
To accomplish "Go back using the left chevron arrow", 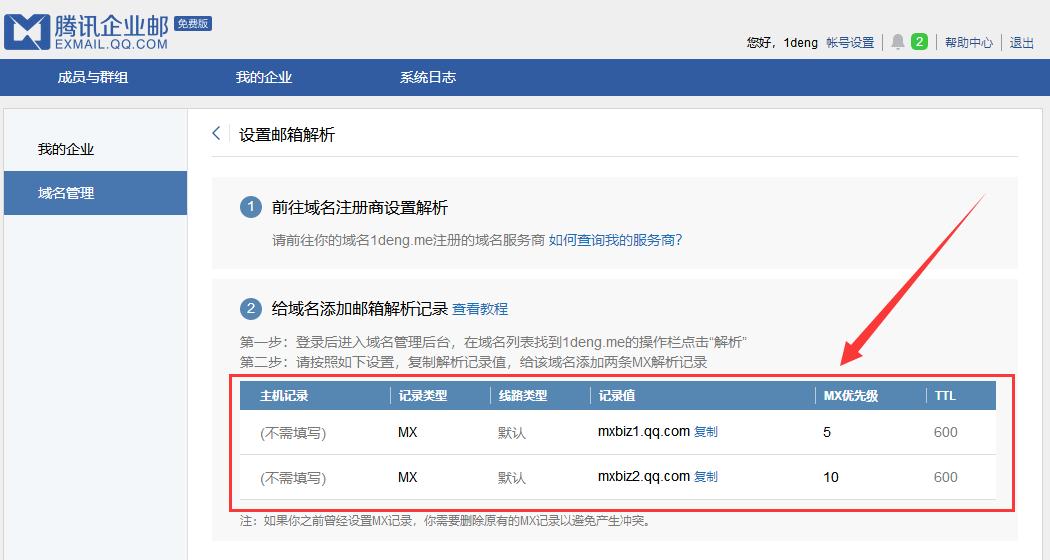I will click(216, 133).
